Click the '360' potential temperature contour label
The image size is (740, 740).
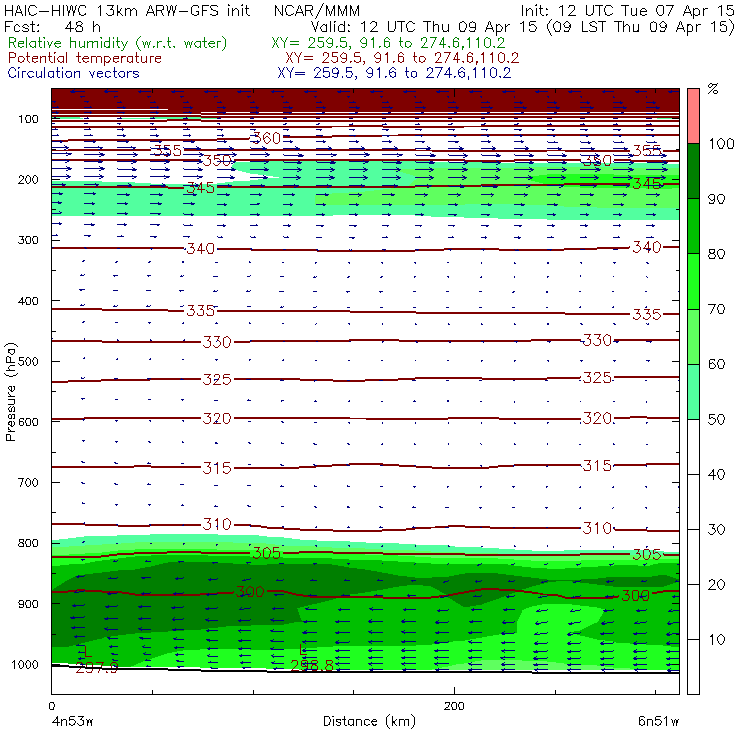click(265, 138)
